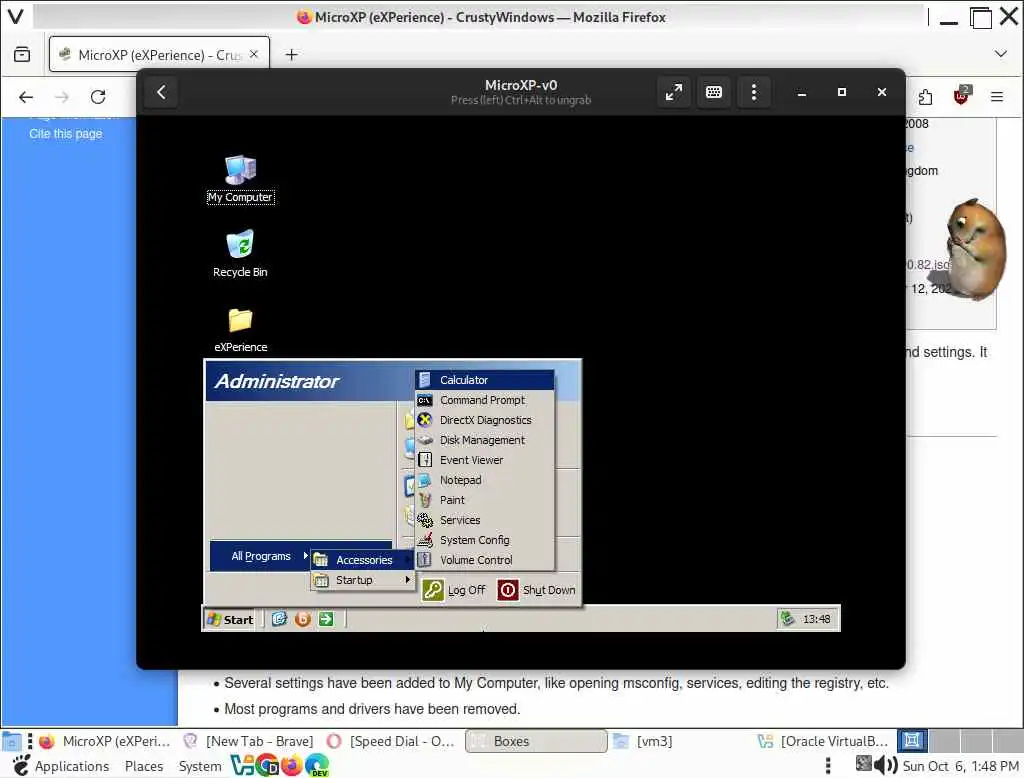The image size is (1024, 778).
Task: Go back in Boxes window header
Action: pos(161,92)
